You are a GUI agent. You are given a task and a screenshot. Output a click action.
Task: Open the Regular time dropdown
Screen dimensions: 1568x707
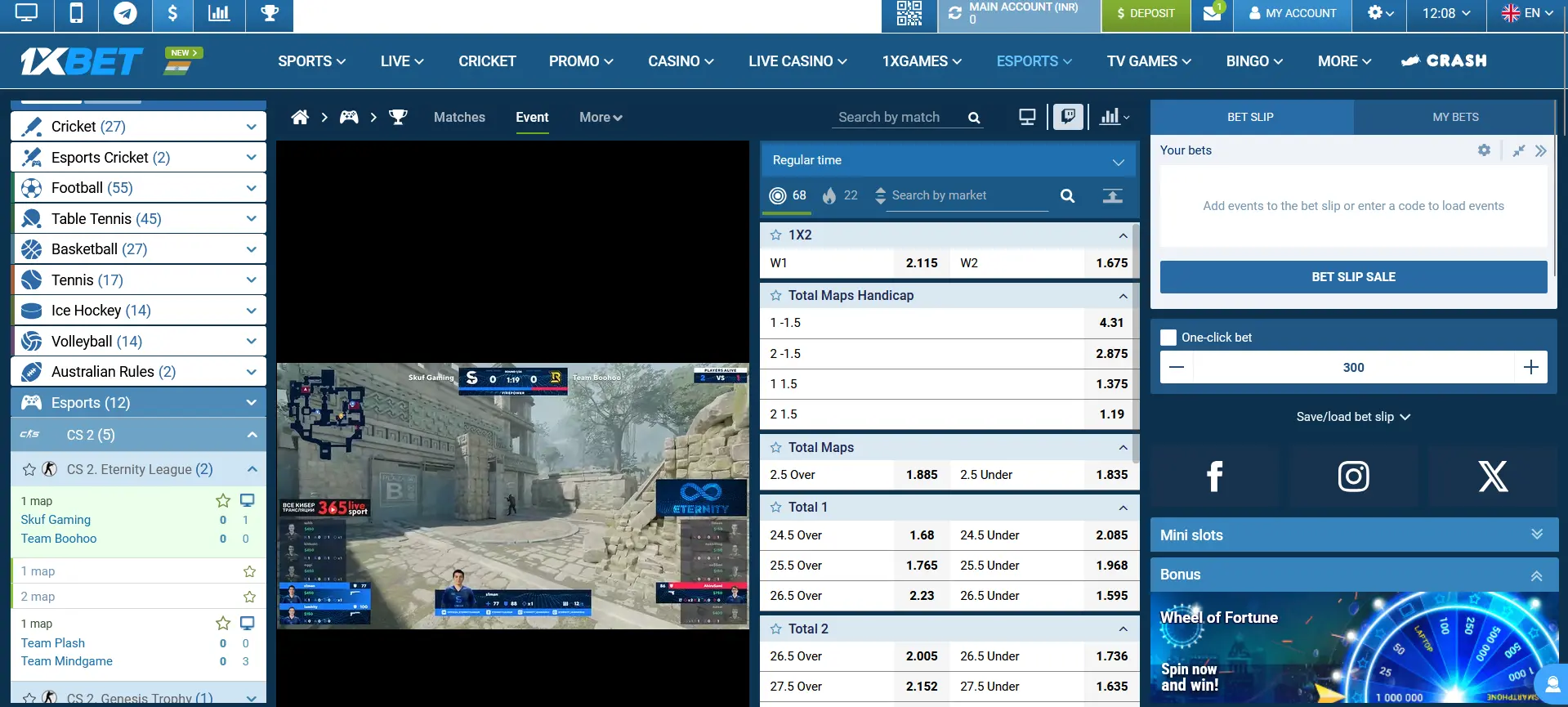pyautogui.click(x=949, y=160)
